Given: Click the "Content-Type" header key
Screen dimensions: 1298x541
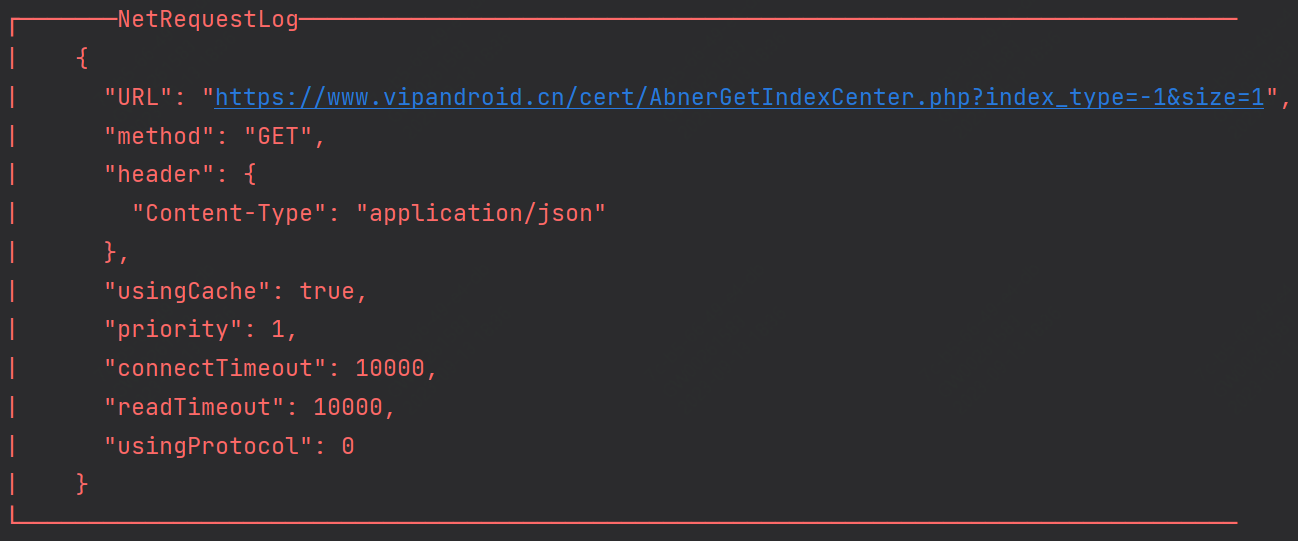Looking at the screenshot, I should pos(229,213).
